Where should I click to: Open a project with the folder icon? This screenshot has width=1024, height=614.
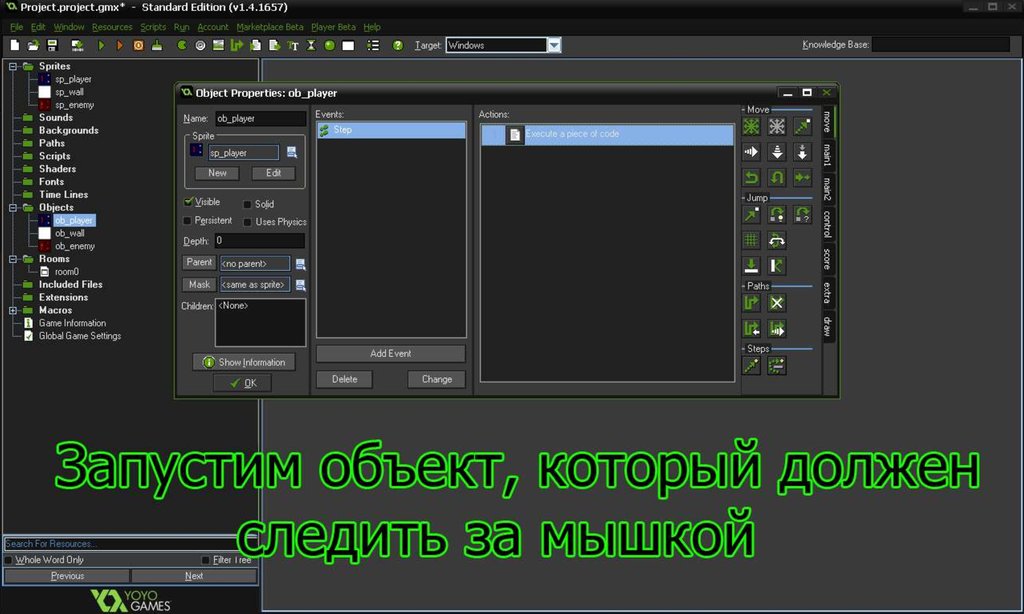(x=33, y=45)
